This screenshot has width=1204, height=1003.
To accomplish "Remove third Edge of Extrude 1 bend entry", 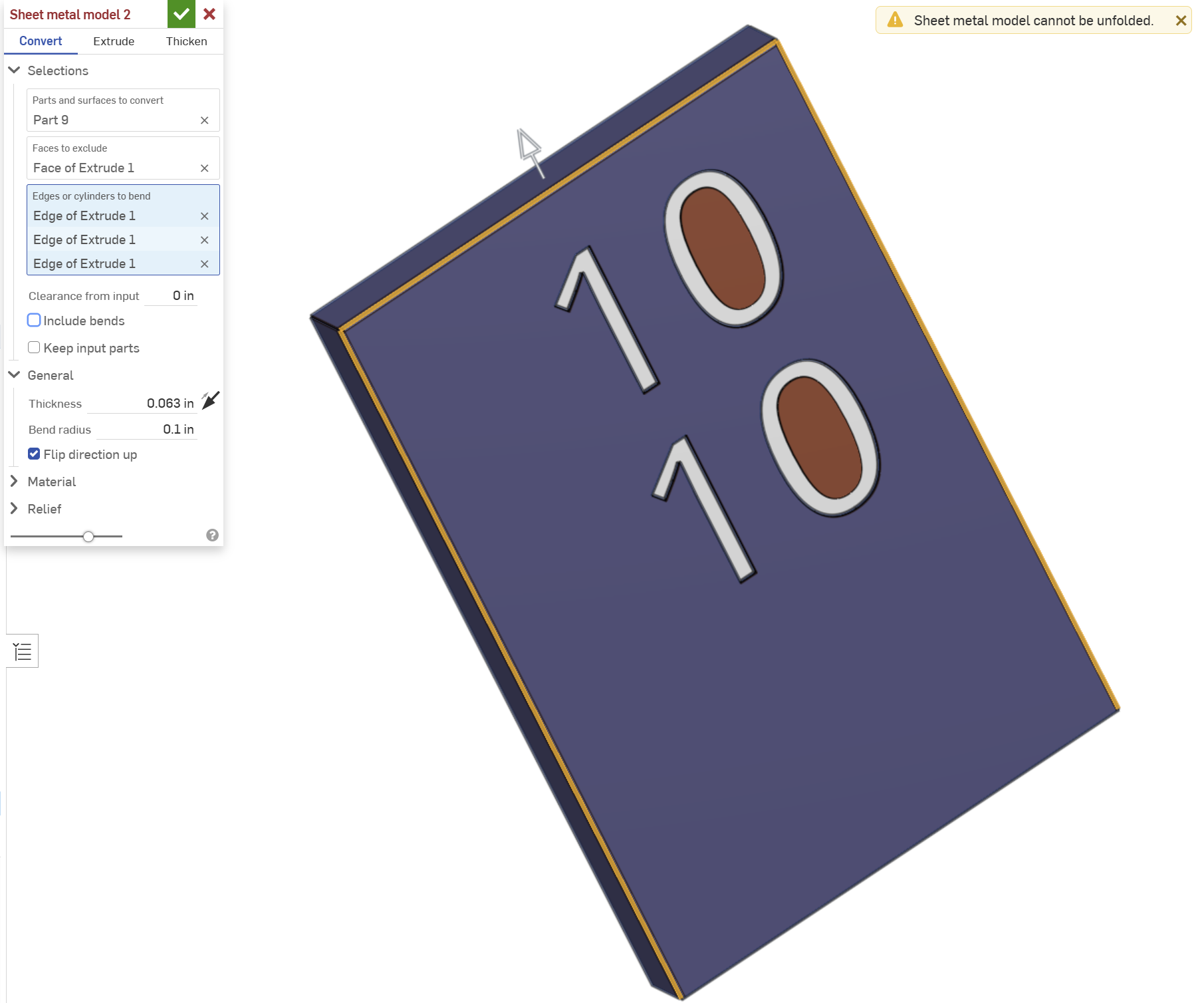I will coord(205,264).
